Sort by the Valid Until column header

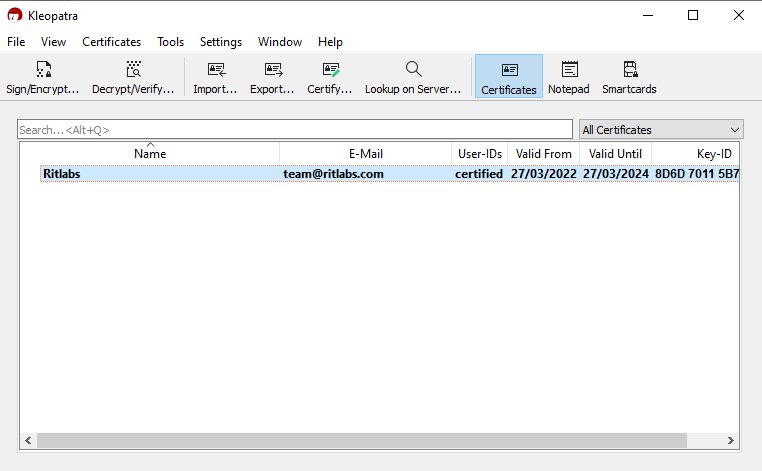pyautogui.click(x=615, y=154)
